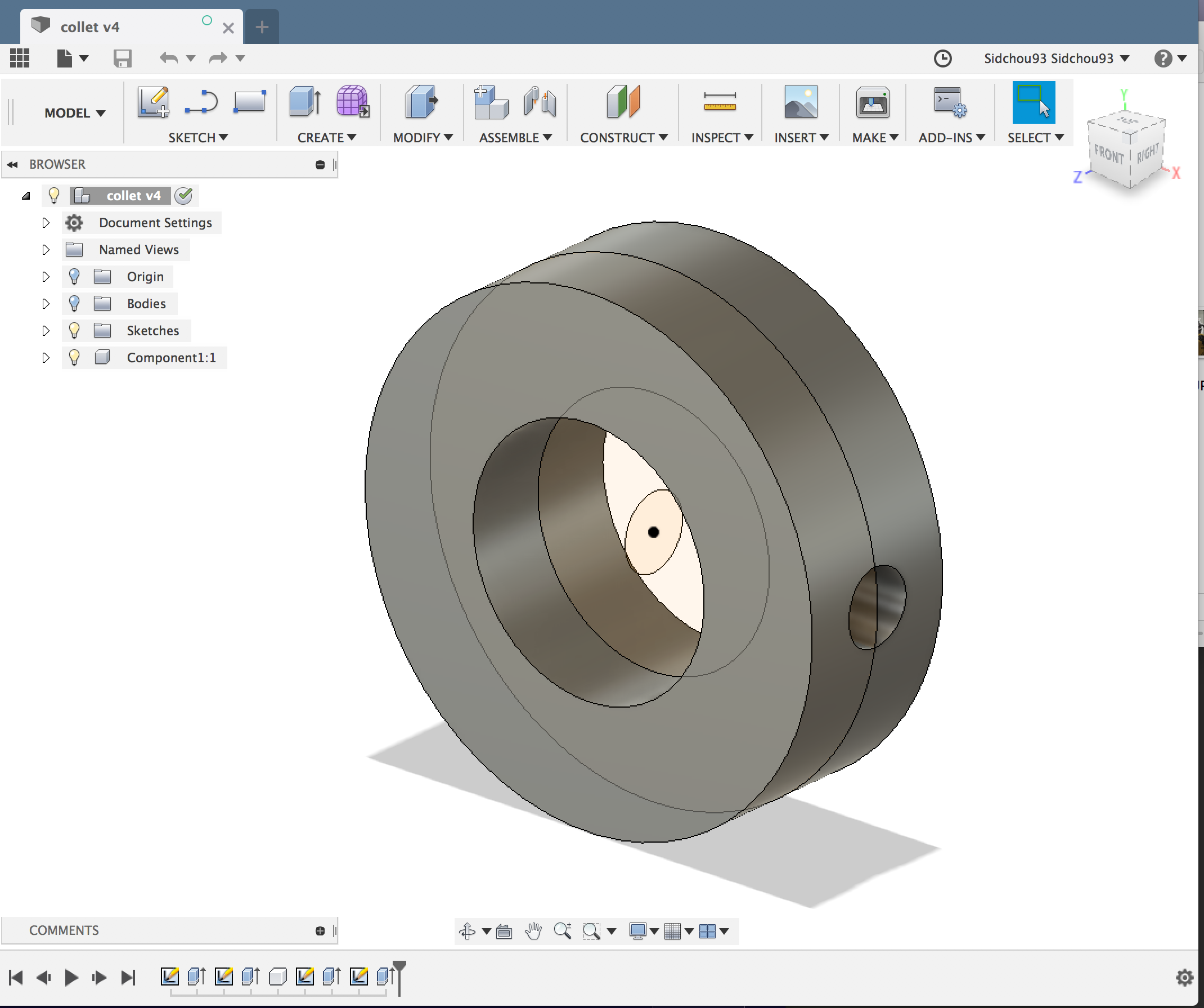Expand the Sketches folder node
The width and height of the screenshot is (1204, 1008).
coord(46,331)
